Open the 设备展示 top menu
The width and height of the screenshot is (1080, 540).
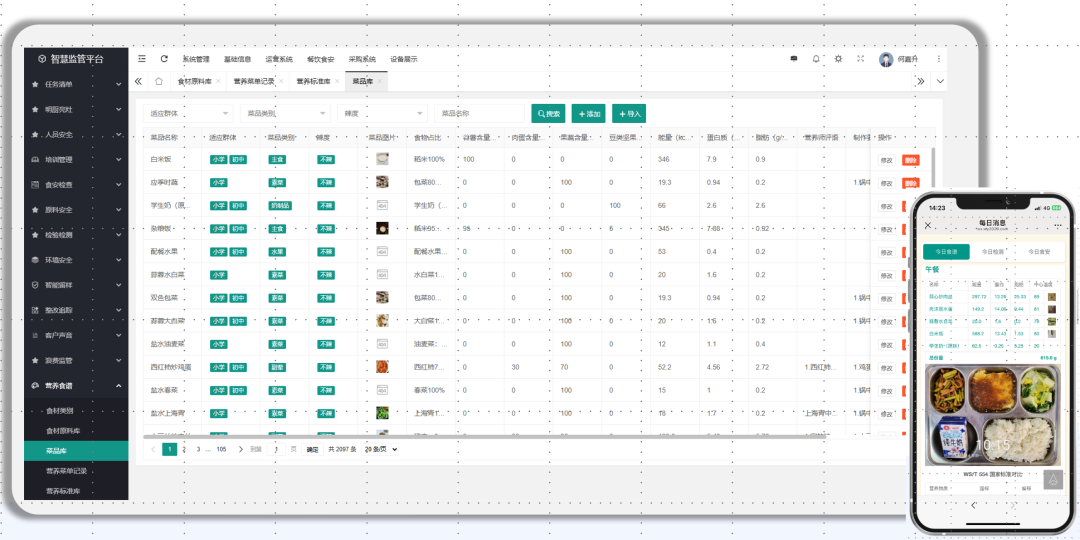(x=404, y=59)
